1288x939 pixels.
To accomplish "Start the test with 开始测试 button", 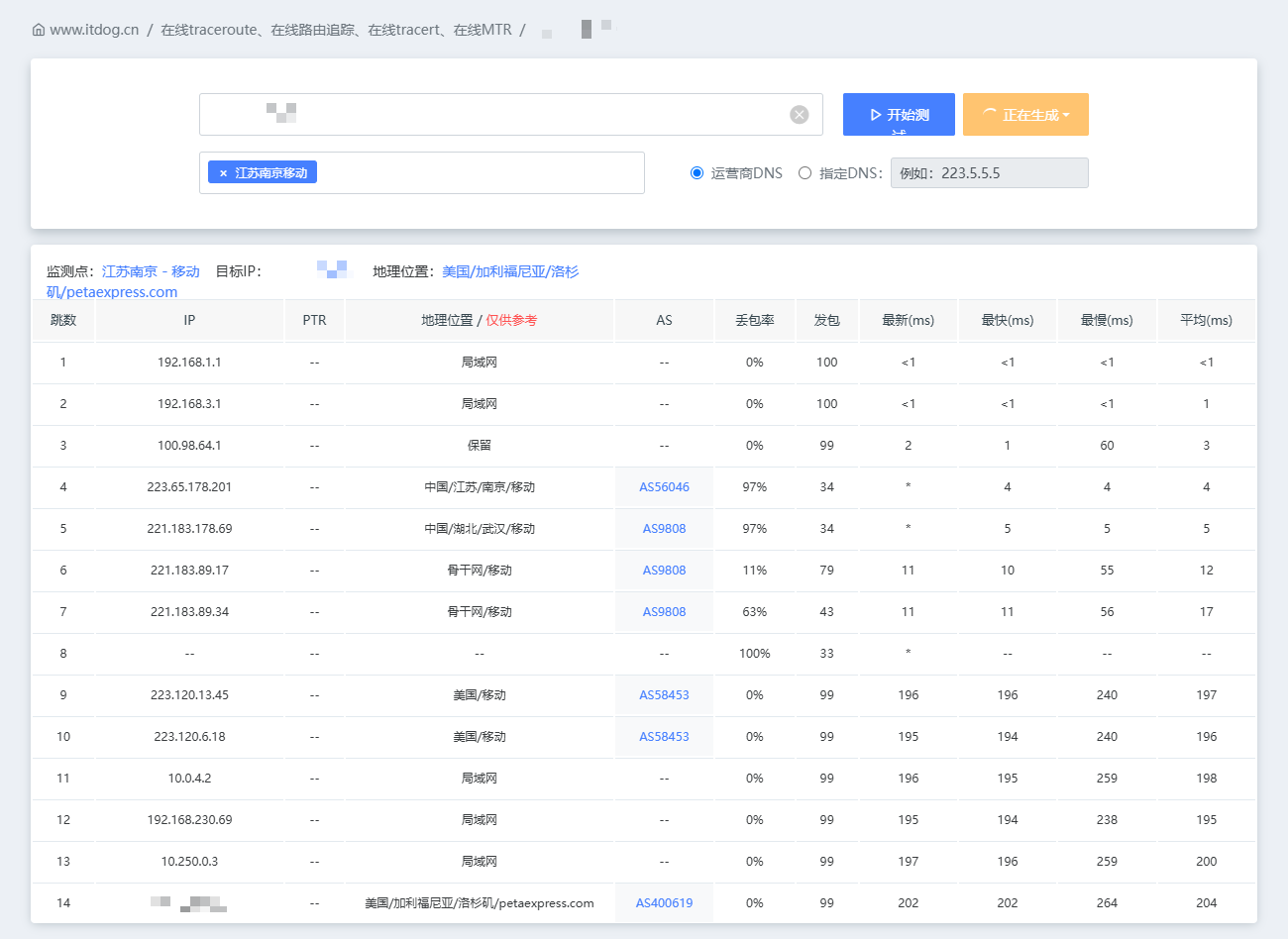I will tap(899, 115).
